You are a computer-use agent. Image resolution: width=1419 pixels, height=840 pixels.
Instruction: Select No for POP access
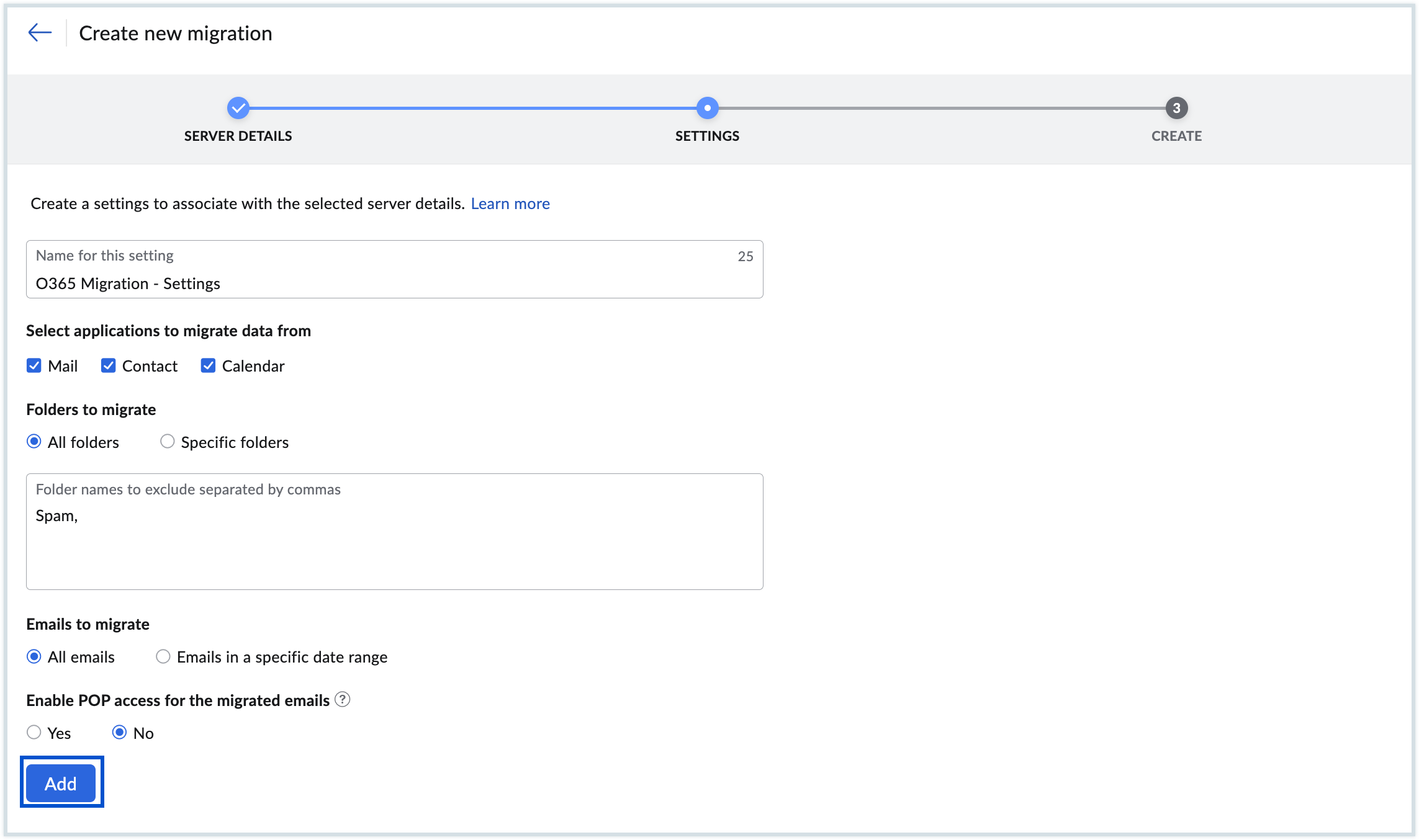119,733
